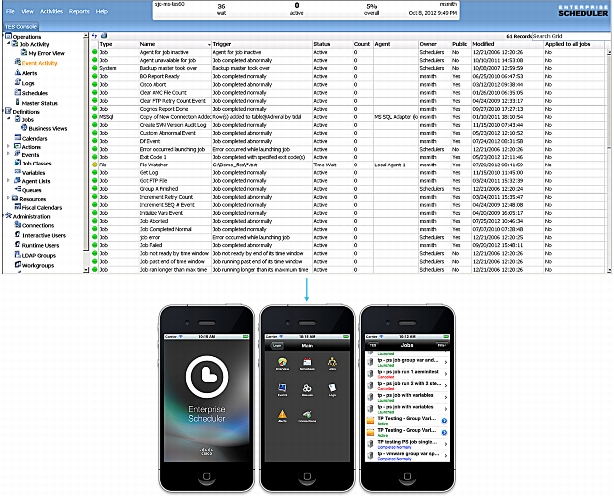Select the 'Group A Finished' event row
Image resolution: width=614 pixels, height=499 pixels.
tap(349, 189)
